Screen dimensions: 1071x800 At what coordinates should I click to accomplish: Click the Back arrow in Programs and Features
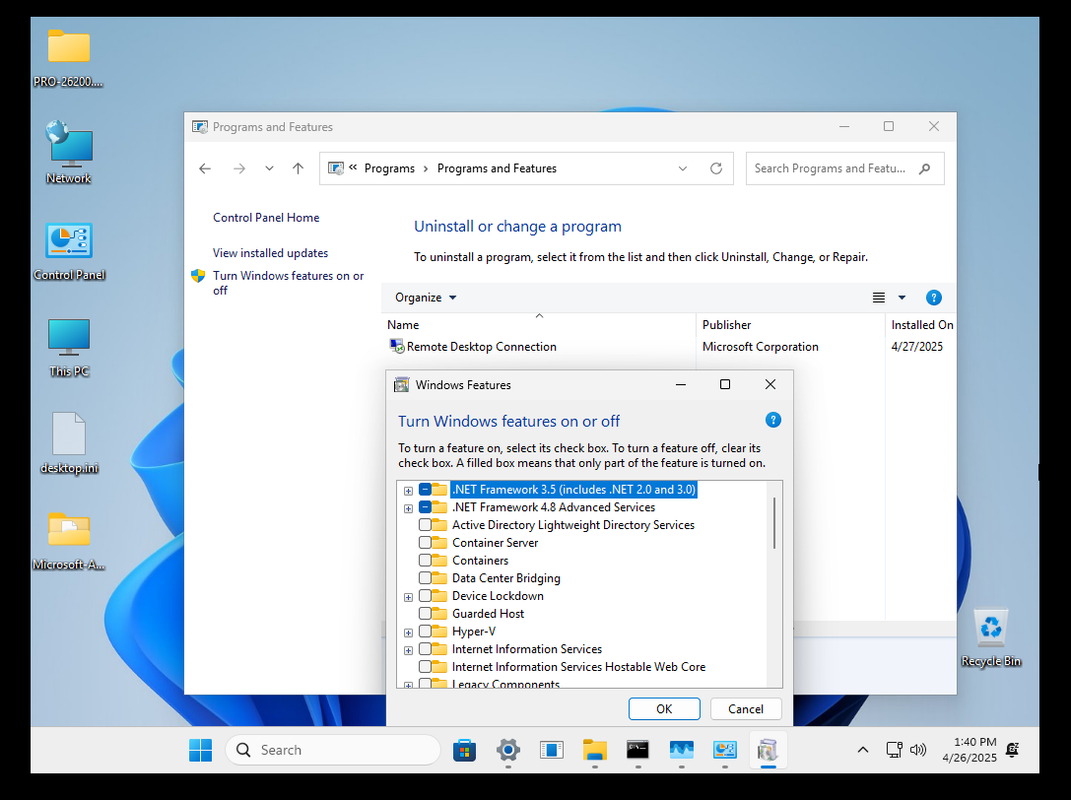pyautogui.click(x=205, y=169)
